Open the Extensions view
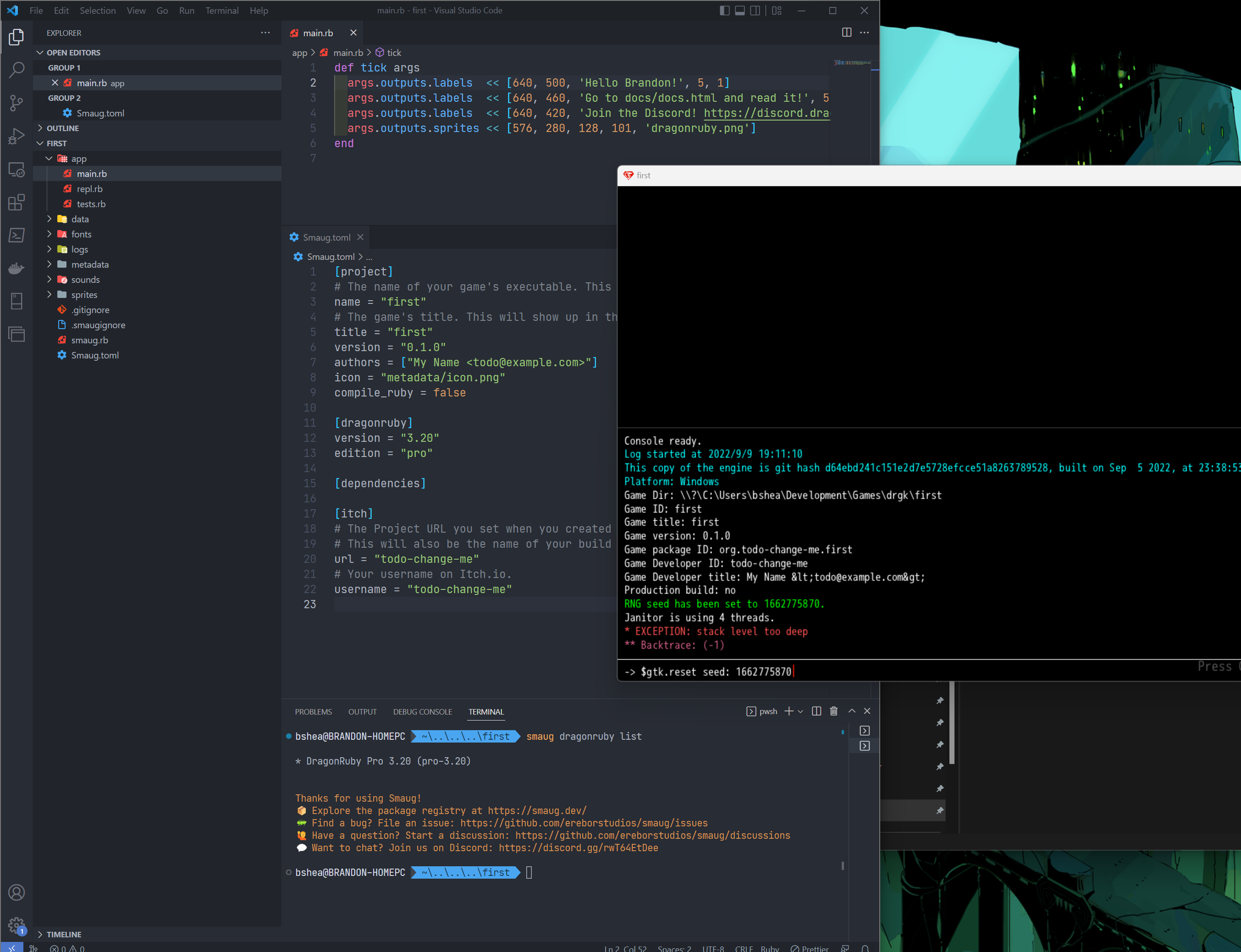 [17, 202]
